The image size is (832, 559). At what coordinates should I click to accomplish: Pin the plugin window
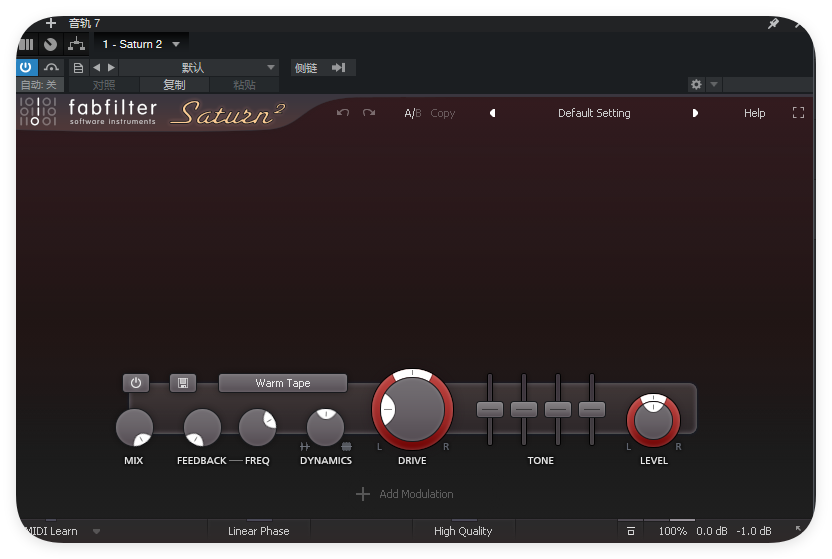pos(773,23)
